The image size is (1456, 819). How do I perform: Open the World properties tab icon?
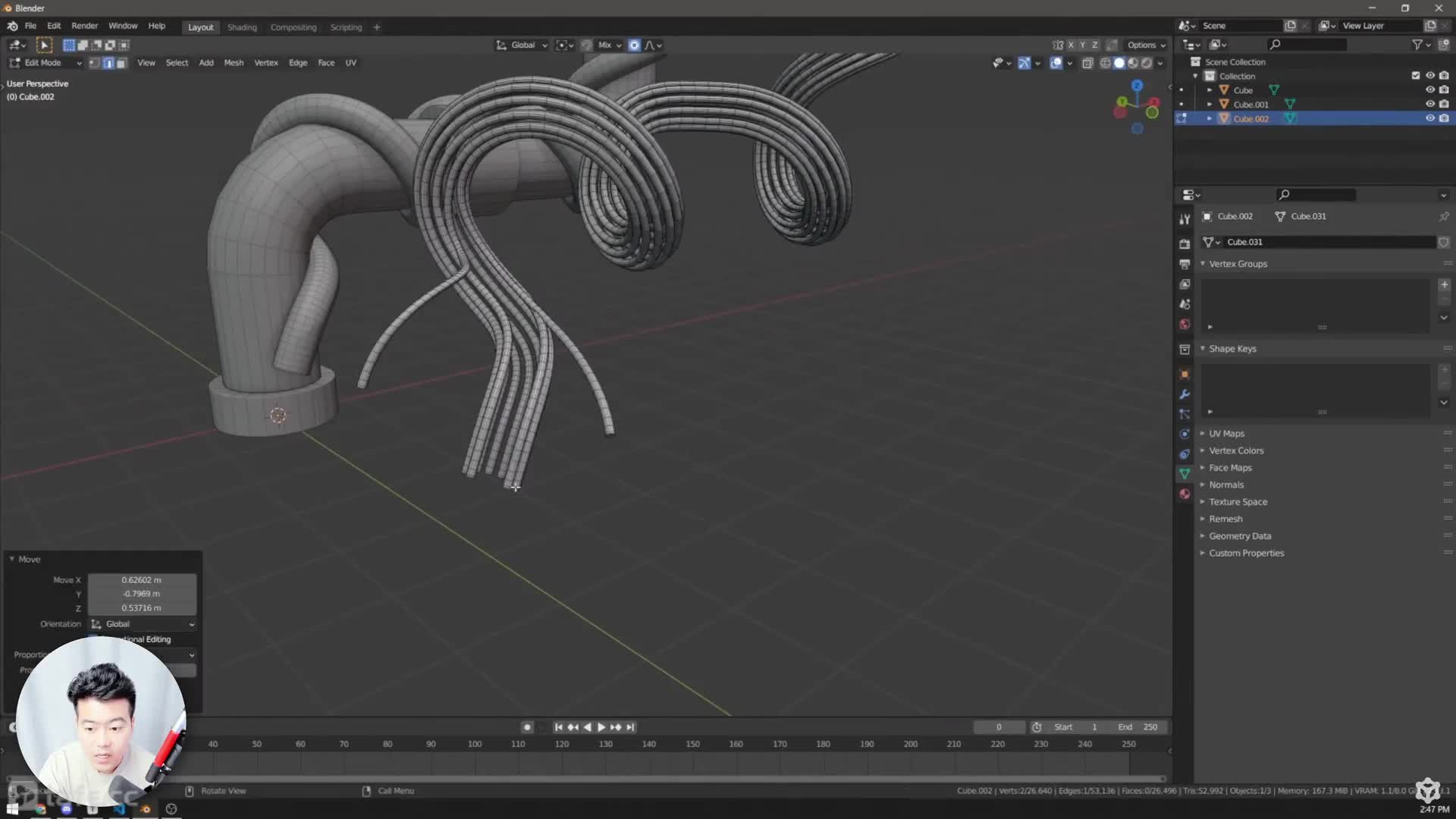coord(1185,325)
